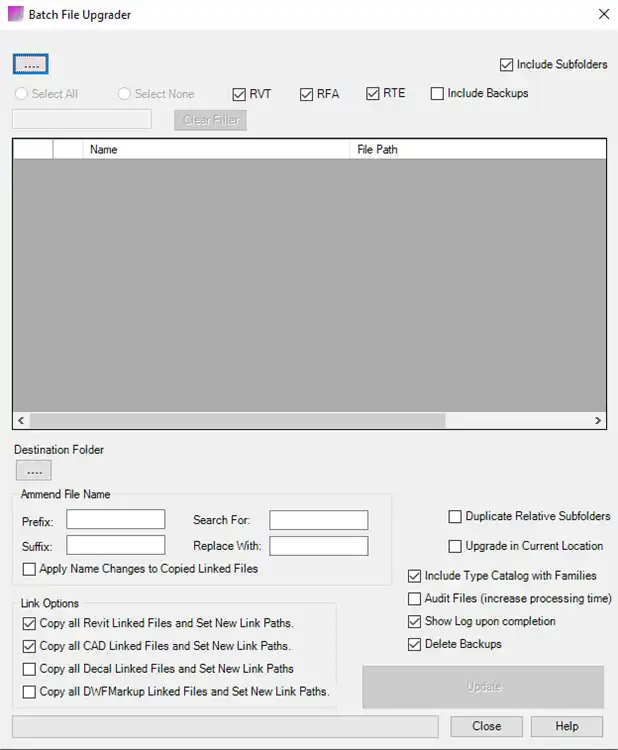The width and height of the screenshot is (618, 750).
Task: Click the filter text field beside Clear Filter
Action: click(x=82, y=119)
